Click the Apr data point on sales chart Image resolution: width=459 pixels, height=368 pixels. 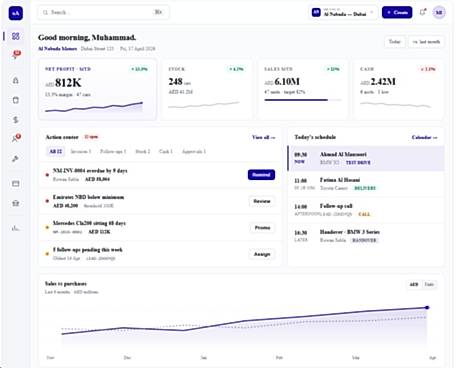pos(427,307)
